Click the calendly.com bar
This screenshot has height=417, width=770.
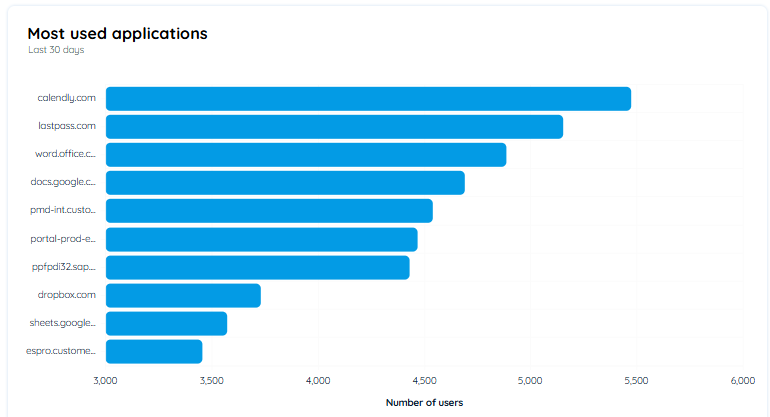368,99
